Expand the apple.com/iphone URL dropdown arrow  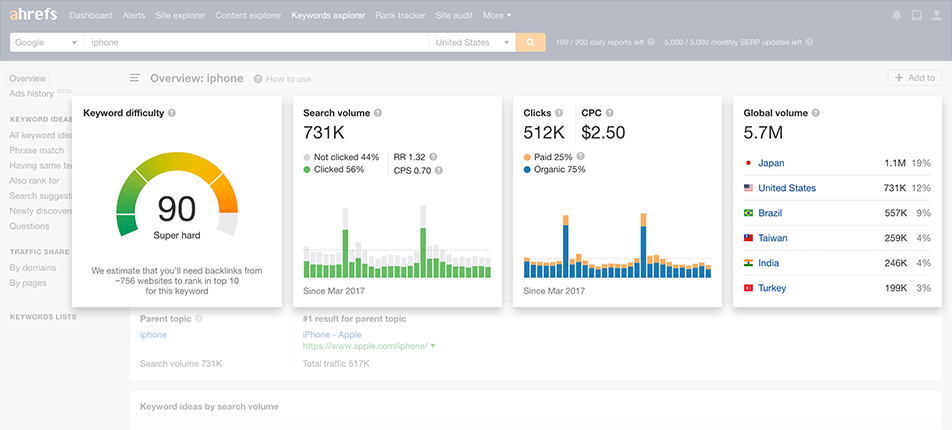coord(434,346)
